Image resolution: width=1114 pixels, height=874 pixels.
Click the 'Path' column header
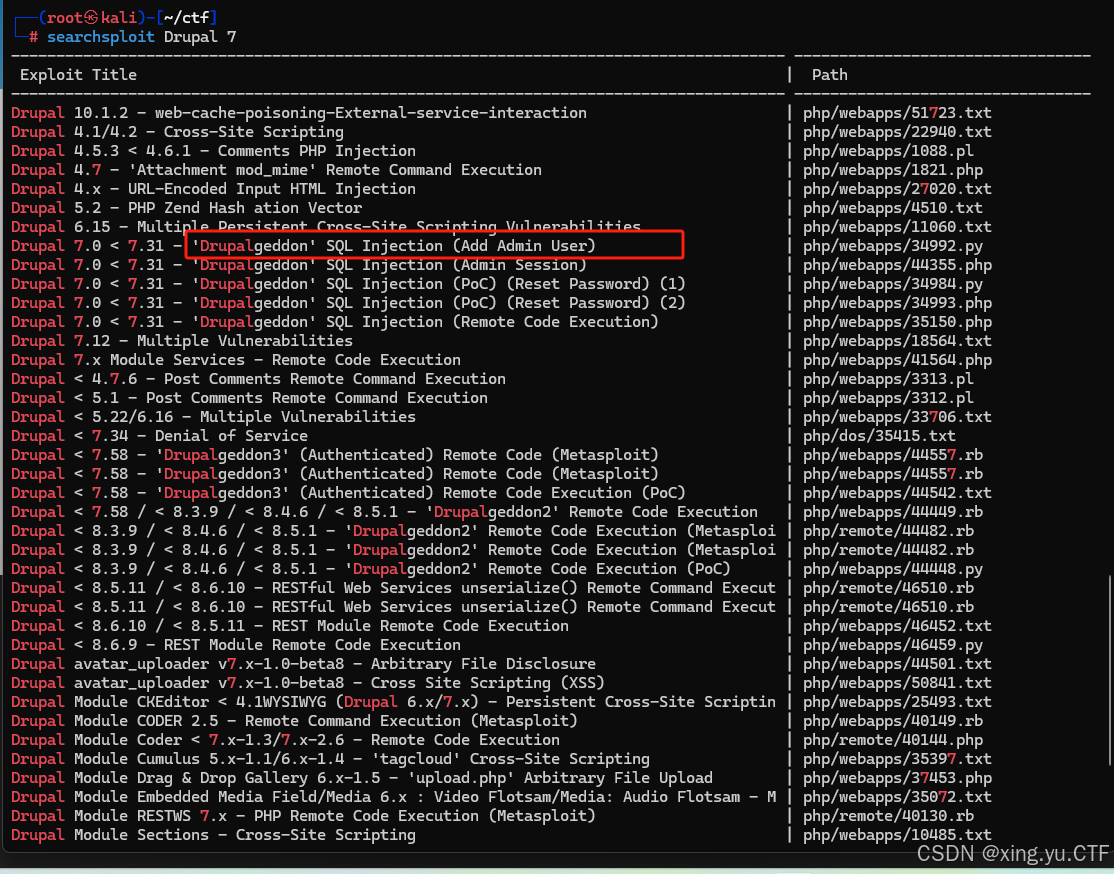coord(829,75)
